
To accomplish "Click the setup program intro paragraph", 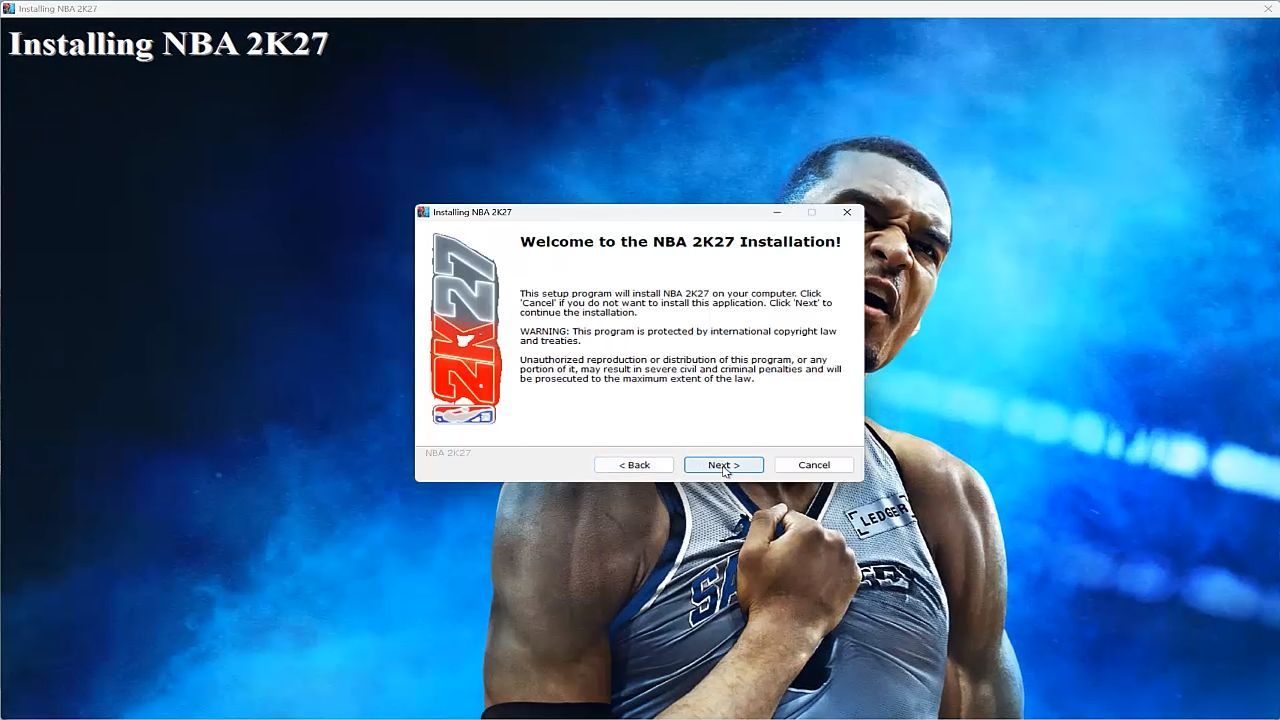I will point(676,303).
